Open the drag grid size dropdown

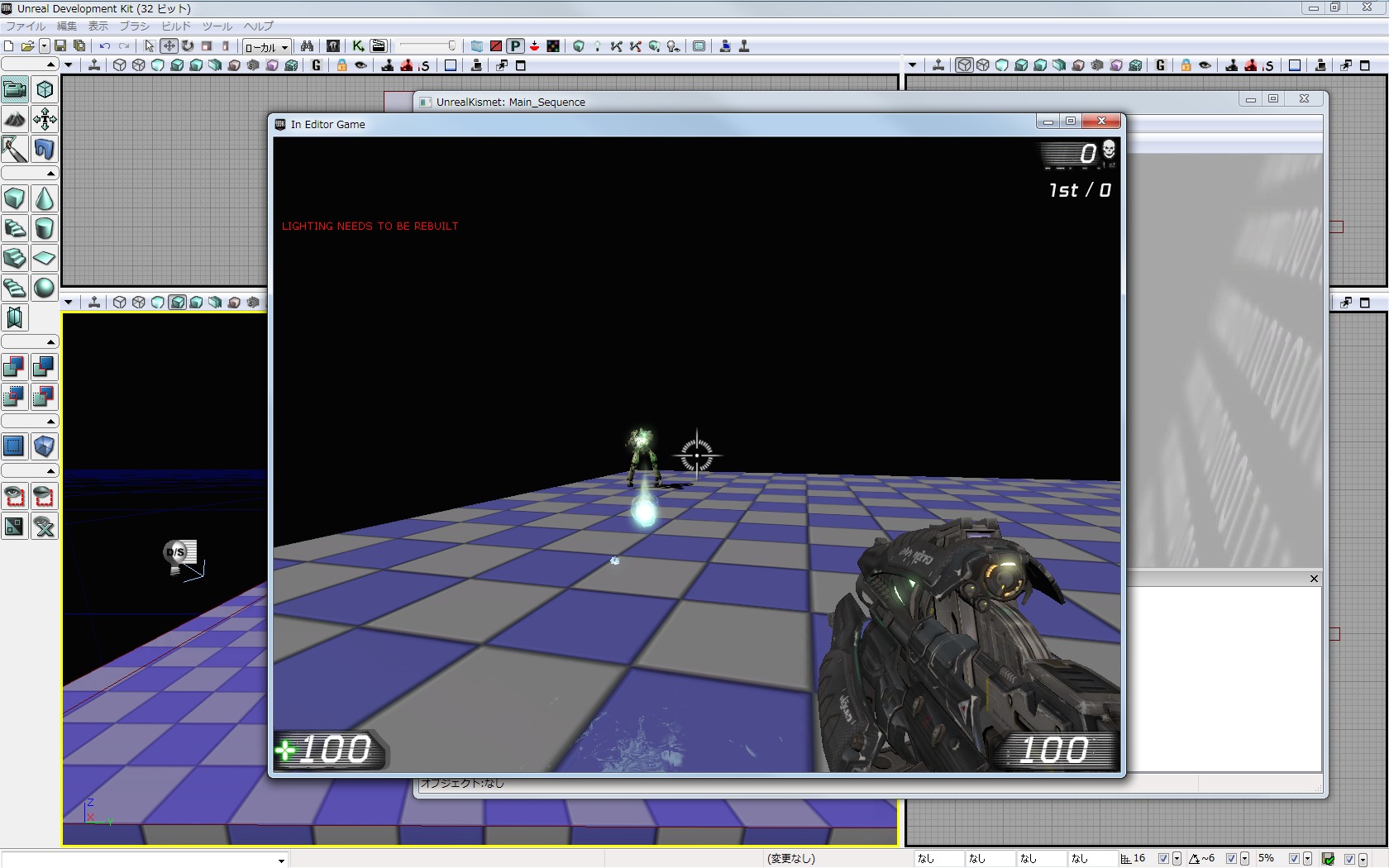(1177, 859)
